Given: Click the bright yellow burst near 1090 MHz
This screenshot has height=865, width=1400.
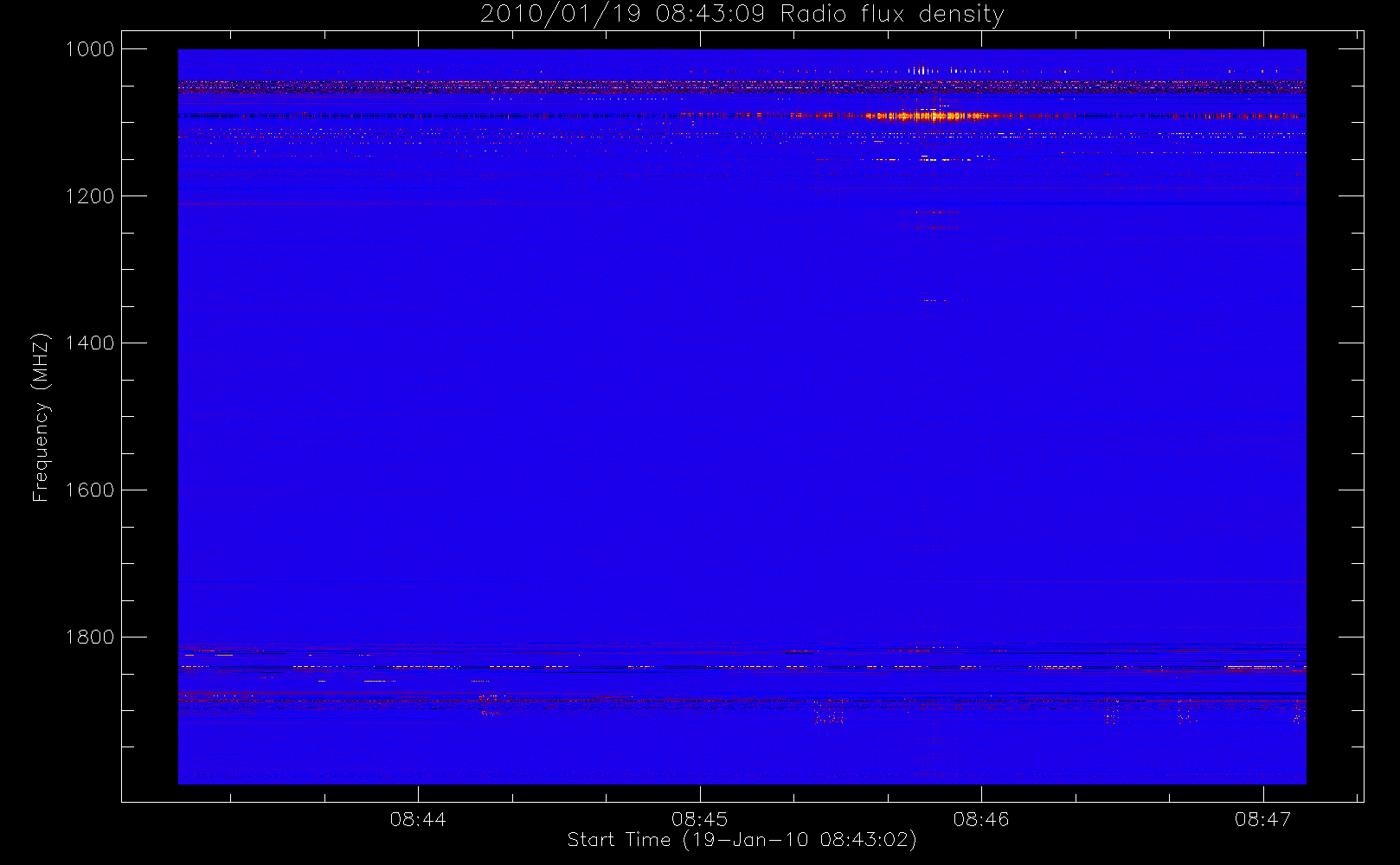Looking at the screenshot, I should [928, 115].
